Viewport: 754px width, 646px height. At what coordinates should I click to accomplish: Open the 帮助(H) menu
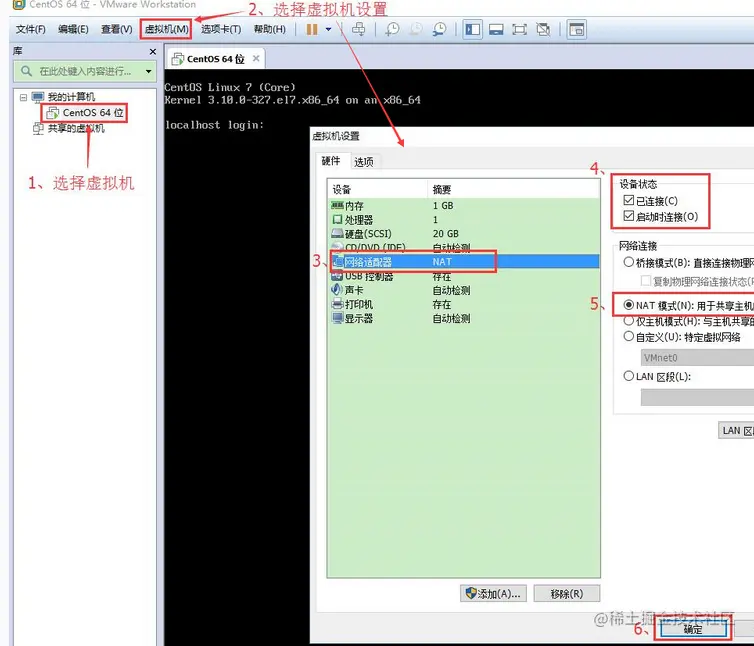click(x=270, y=29)
